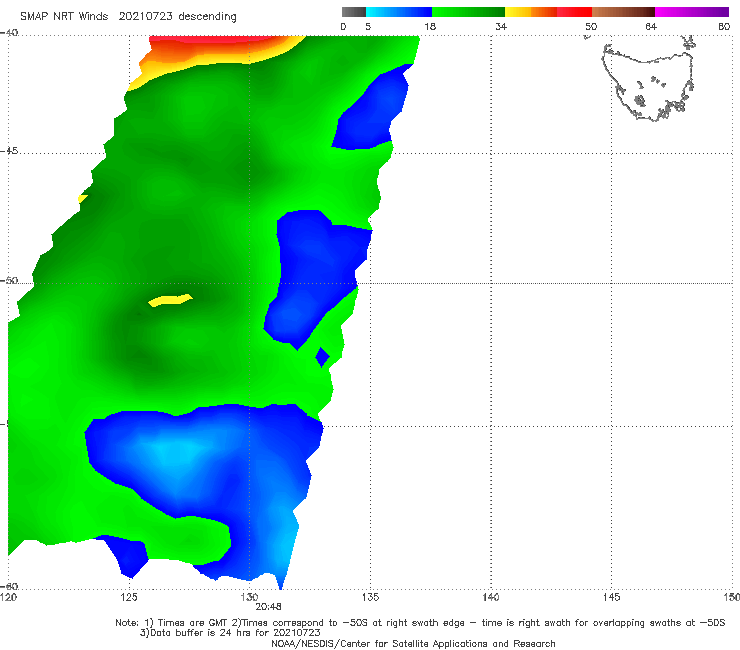Click the latitude label "-40"

point(9,32)
